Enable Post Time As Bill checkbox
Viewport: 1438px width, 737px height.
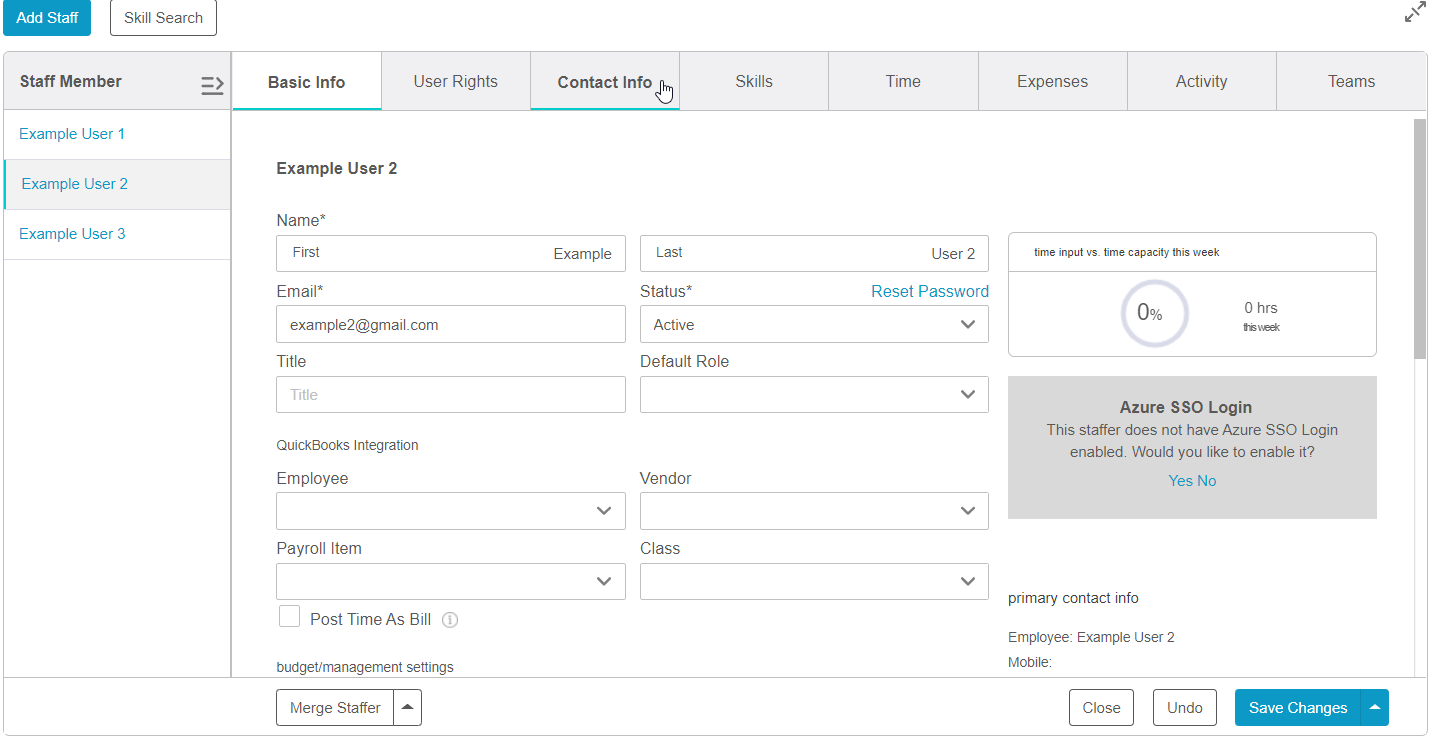pyautogui.click(x=290, y=617)
